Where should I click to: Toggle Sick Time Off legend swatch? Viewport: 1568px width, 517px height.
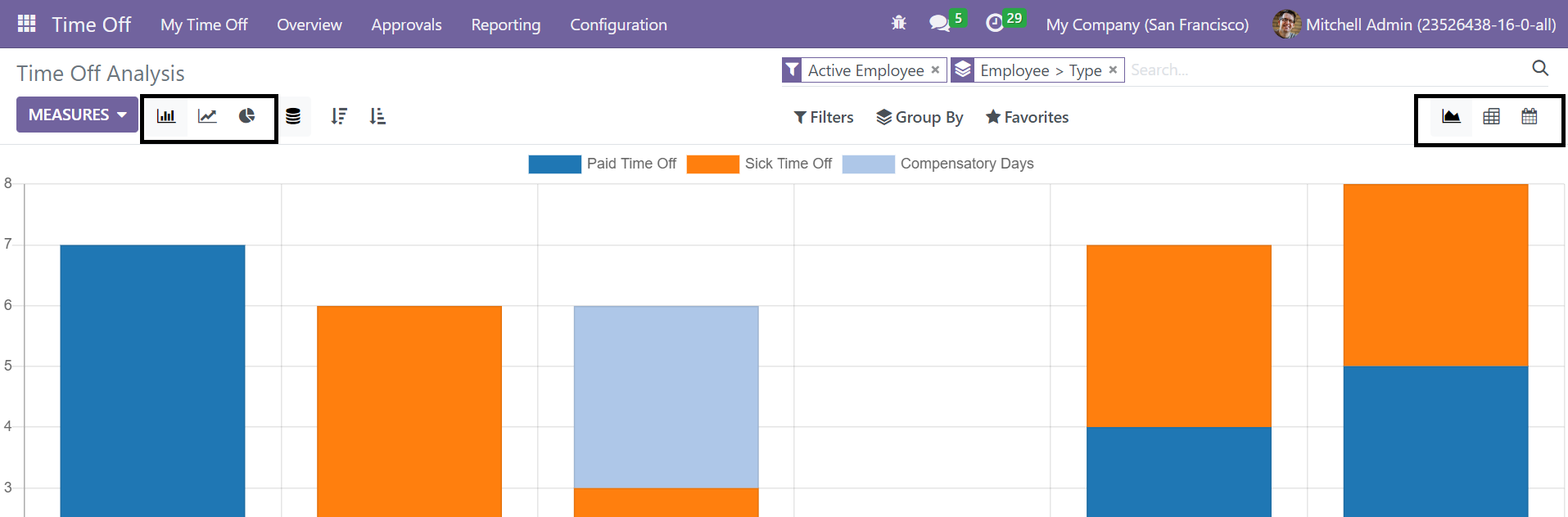[x=712, y=164]
